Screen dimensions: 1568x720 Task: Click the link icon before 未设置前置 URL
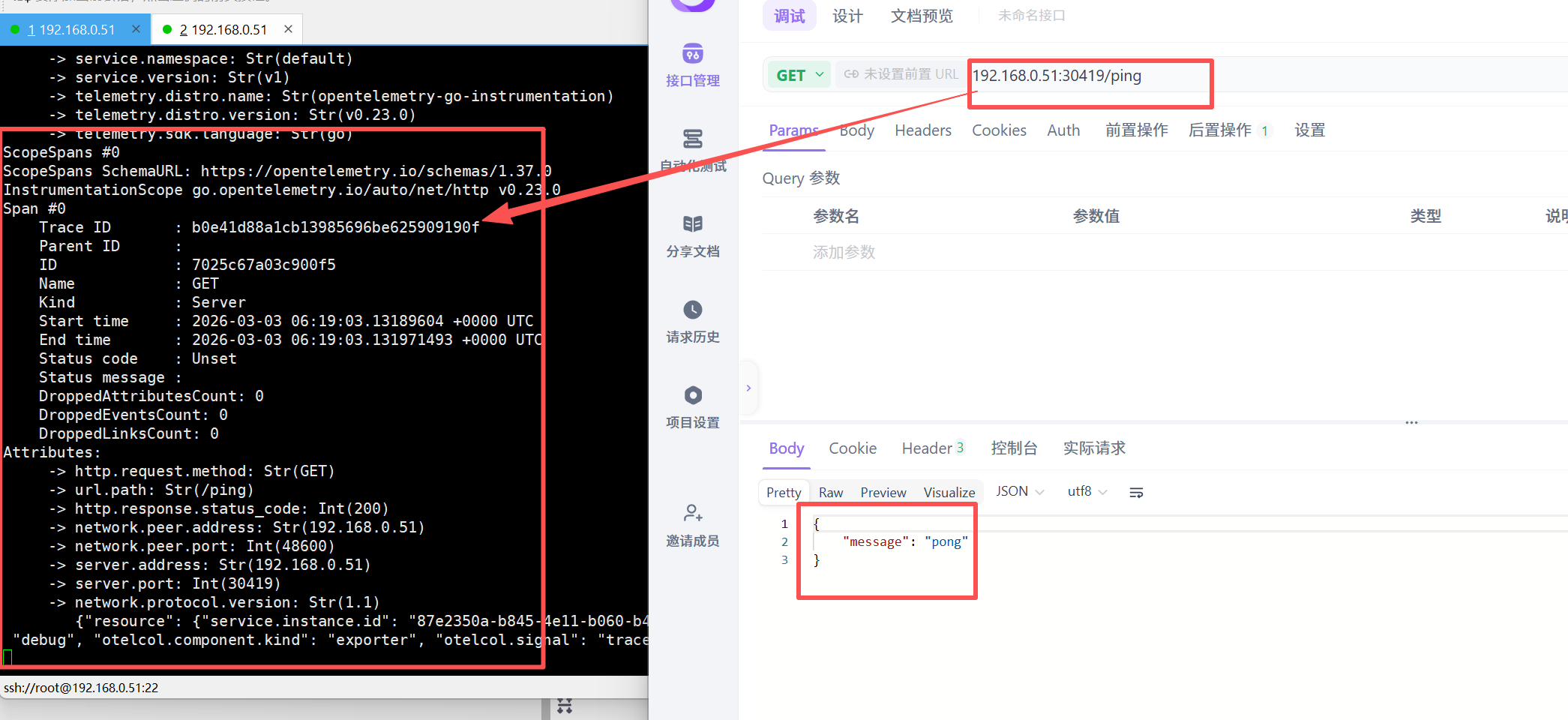coord(851,74)
